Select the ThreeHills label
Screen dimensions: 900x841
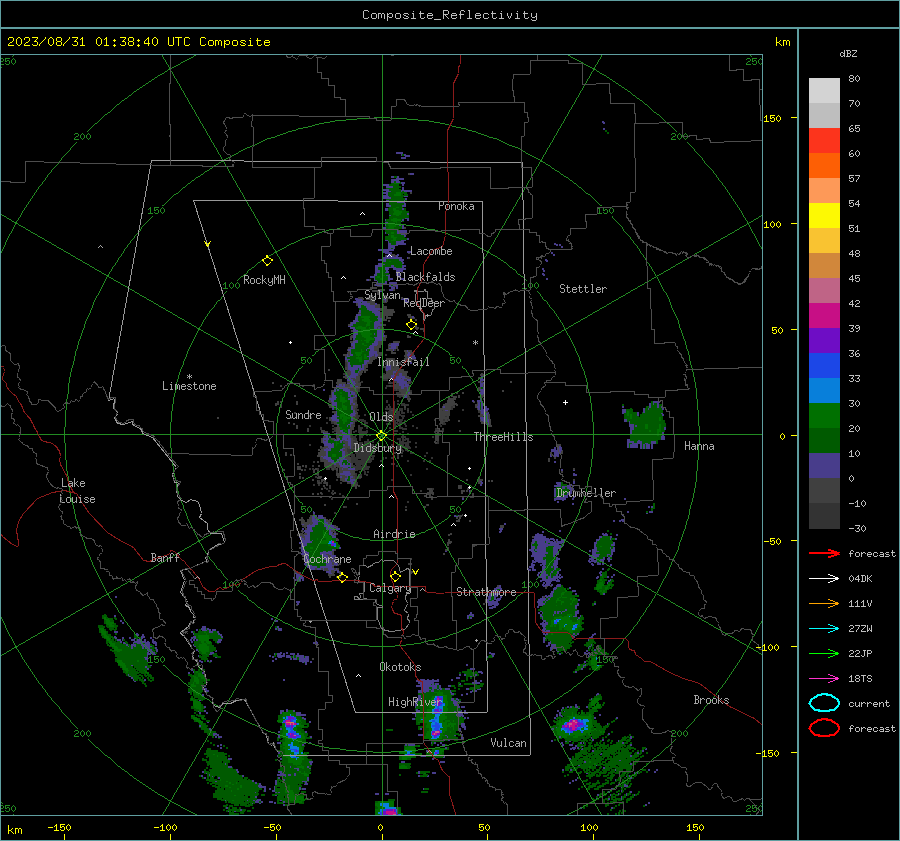pos(503,437)
